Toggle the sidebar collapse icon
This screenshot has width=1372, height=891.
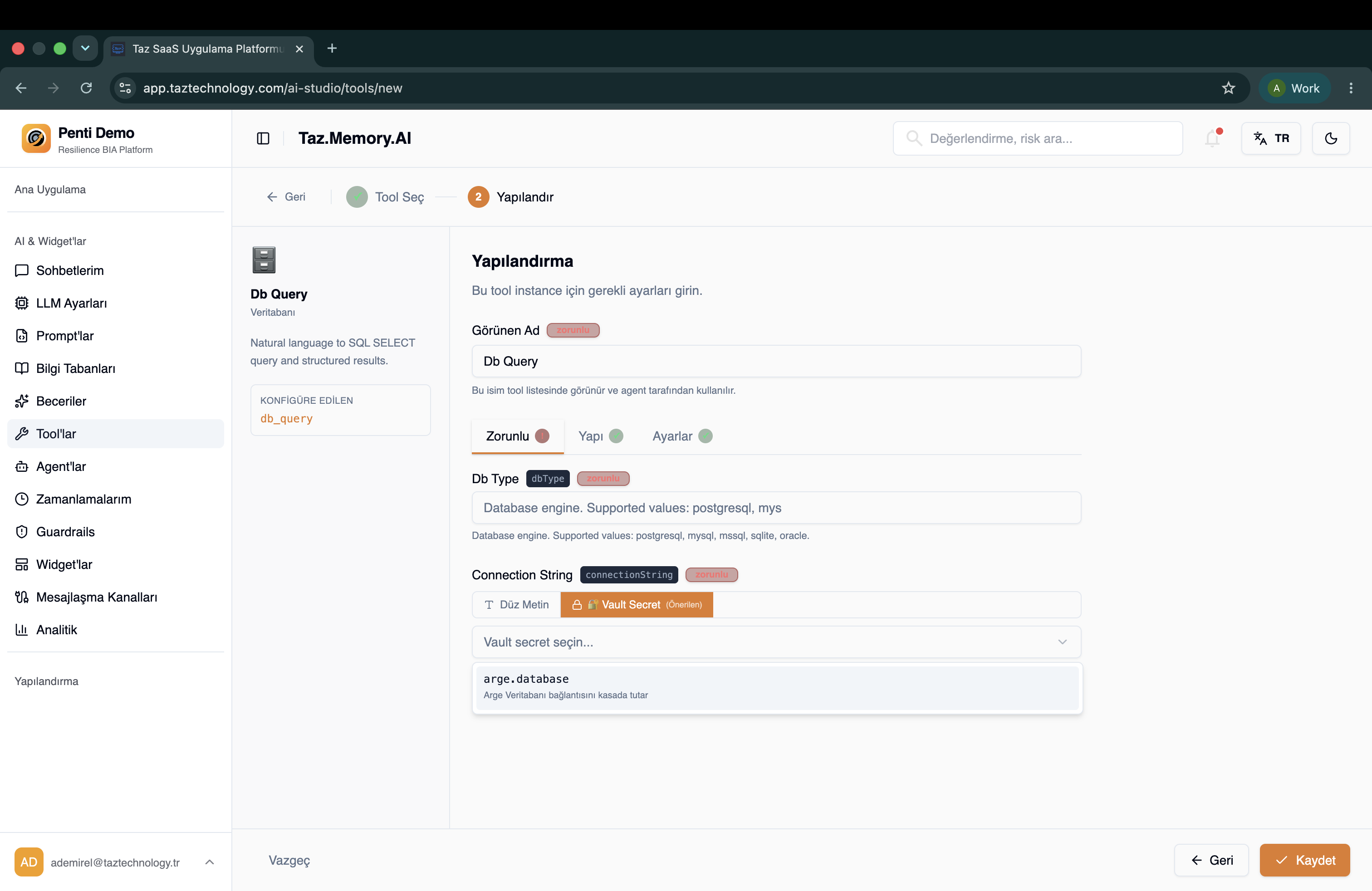263,138
